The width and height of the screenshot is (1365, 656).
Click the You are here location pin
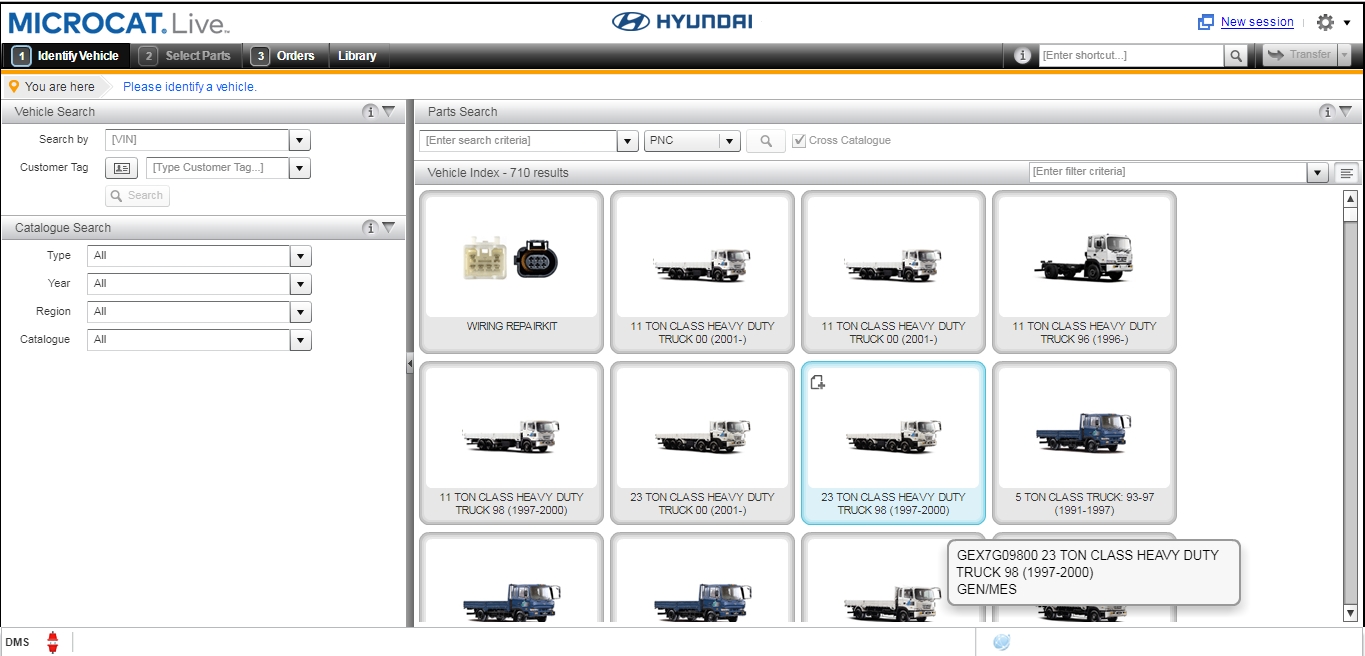(13, 86)
